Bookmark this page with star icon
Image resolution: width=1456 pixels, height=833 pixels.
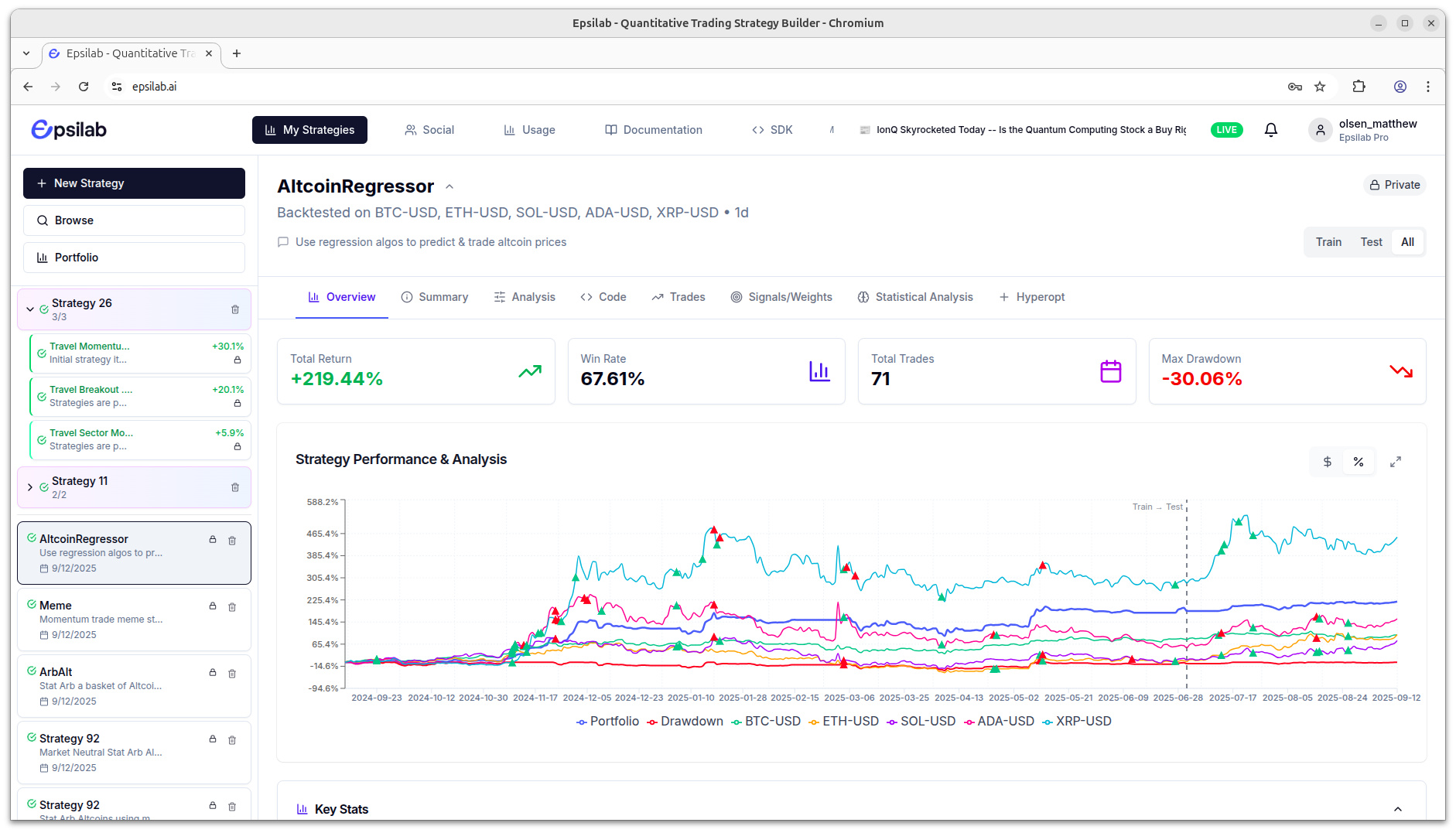pos(1320,87)
